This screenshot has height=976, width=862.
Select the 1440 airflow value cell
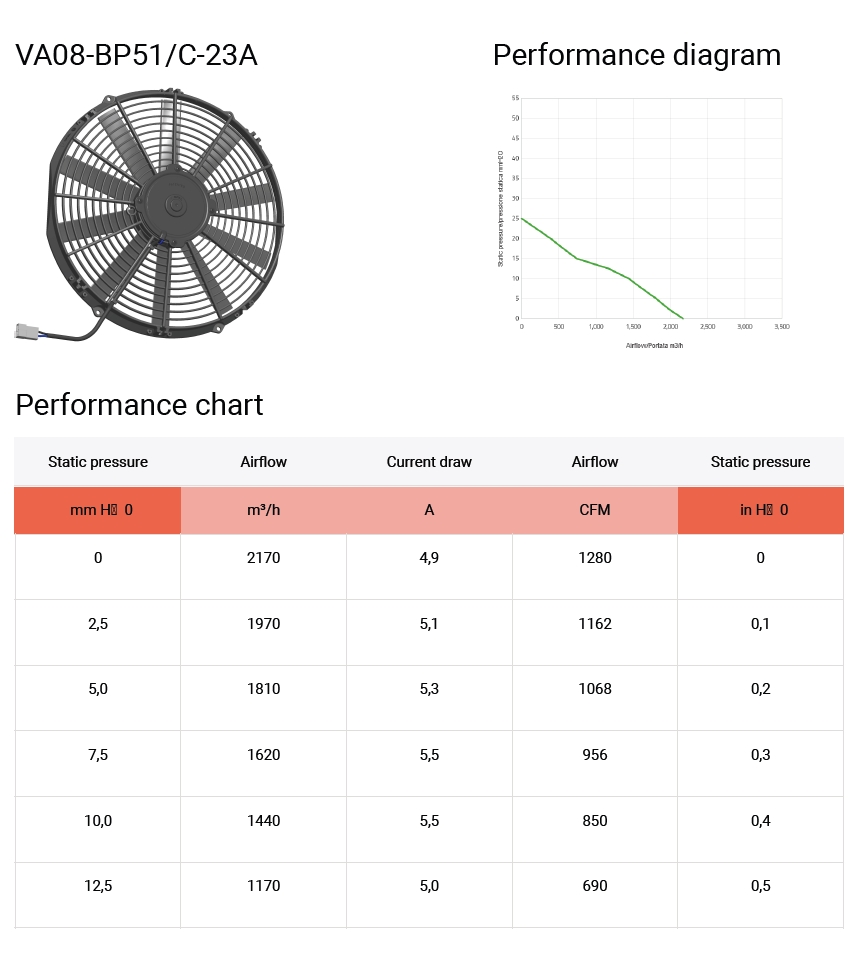263,821
